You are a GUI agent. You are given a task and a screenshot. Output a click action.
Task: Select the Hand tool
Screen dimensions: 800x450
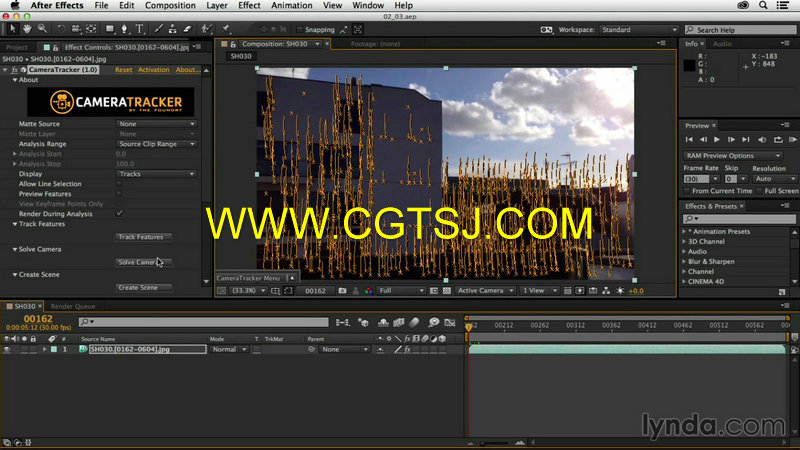[27, 29]
